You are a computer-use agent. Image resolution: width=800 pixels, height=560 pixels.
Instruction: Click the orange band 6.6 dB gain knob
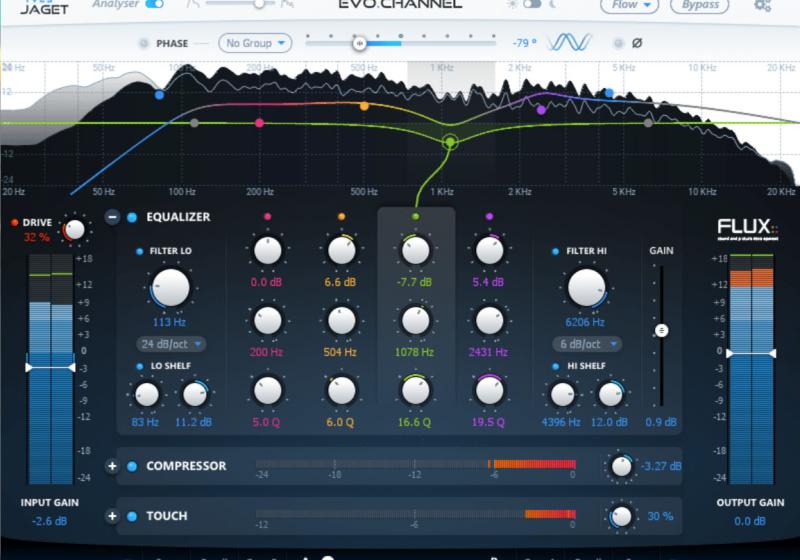pyautogui.click(x=341, y=250)
